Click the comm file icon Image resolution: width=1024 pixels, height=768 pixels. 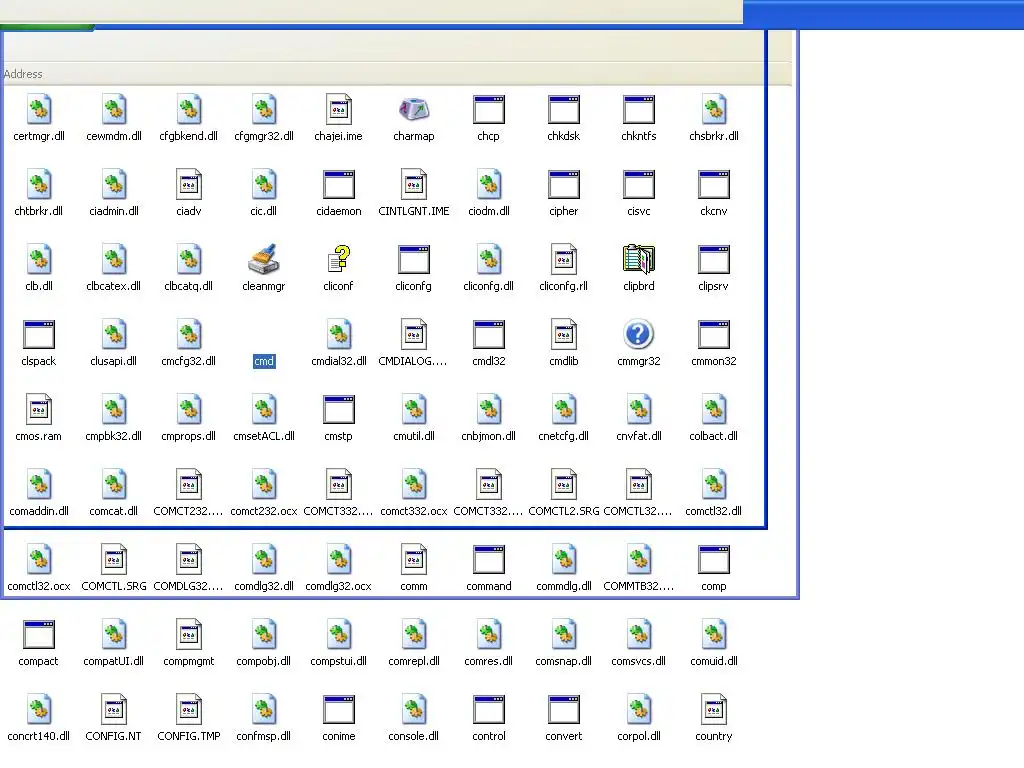click(413, 560)
